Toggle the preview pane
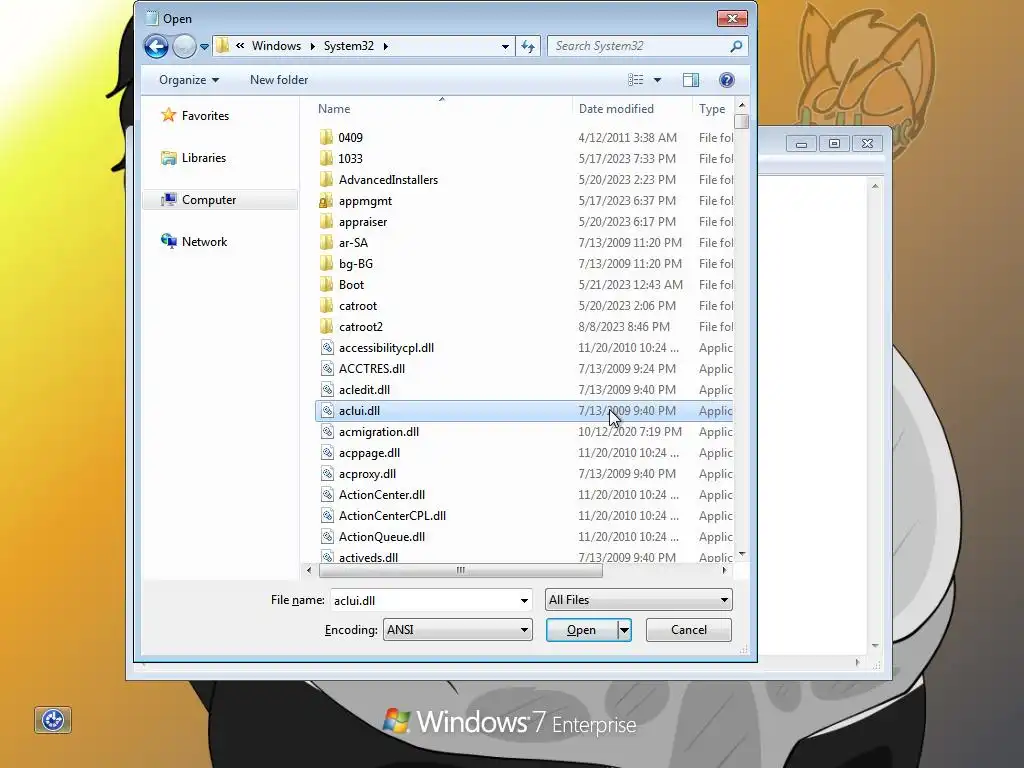1024x768 pixels. (x=691, y=80)
